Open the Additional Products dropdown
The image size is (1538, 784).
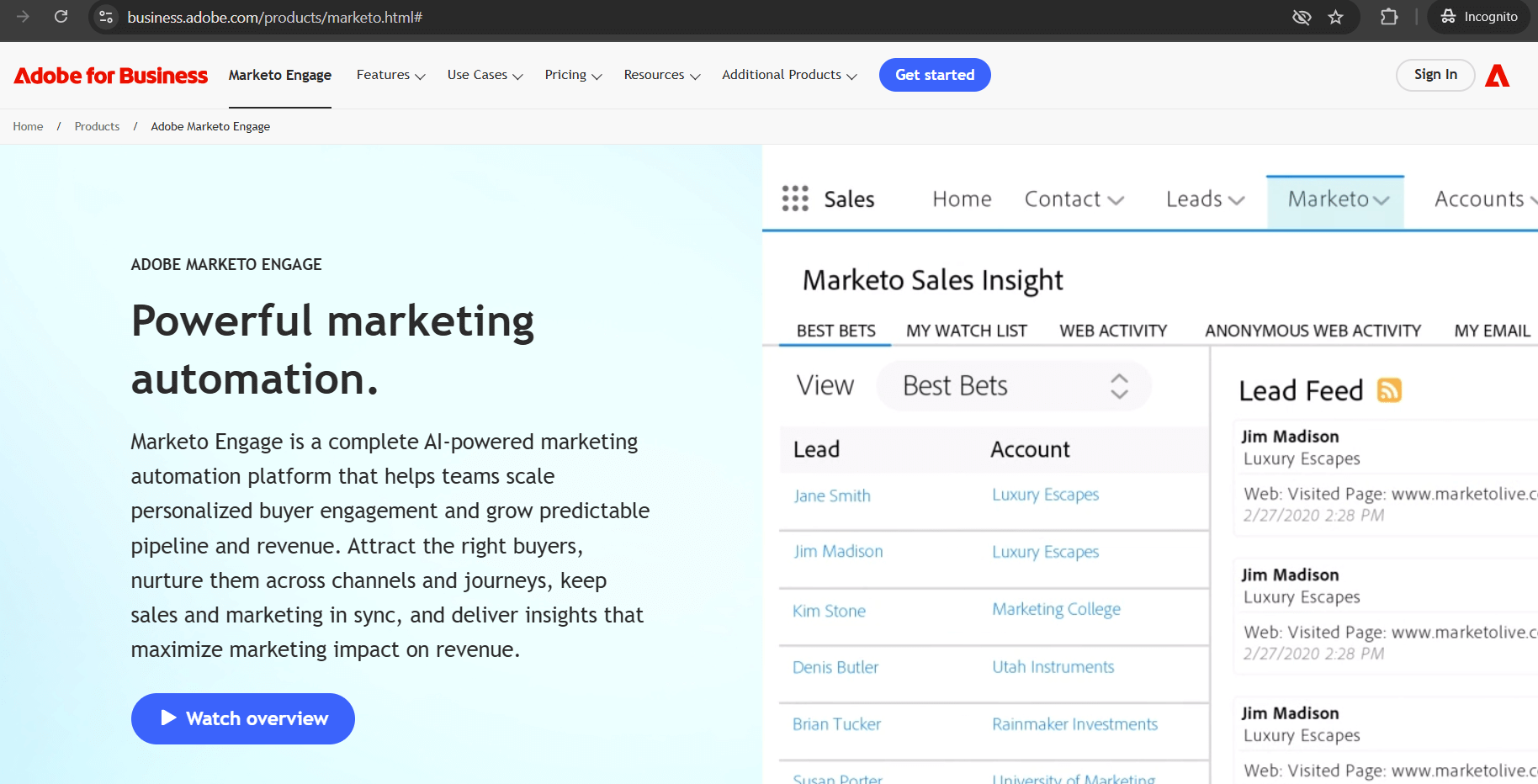click(788, 75)
